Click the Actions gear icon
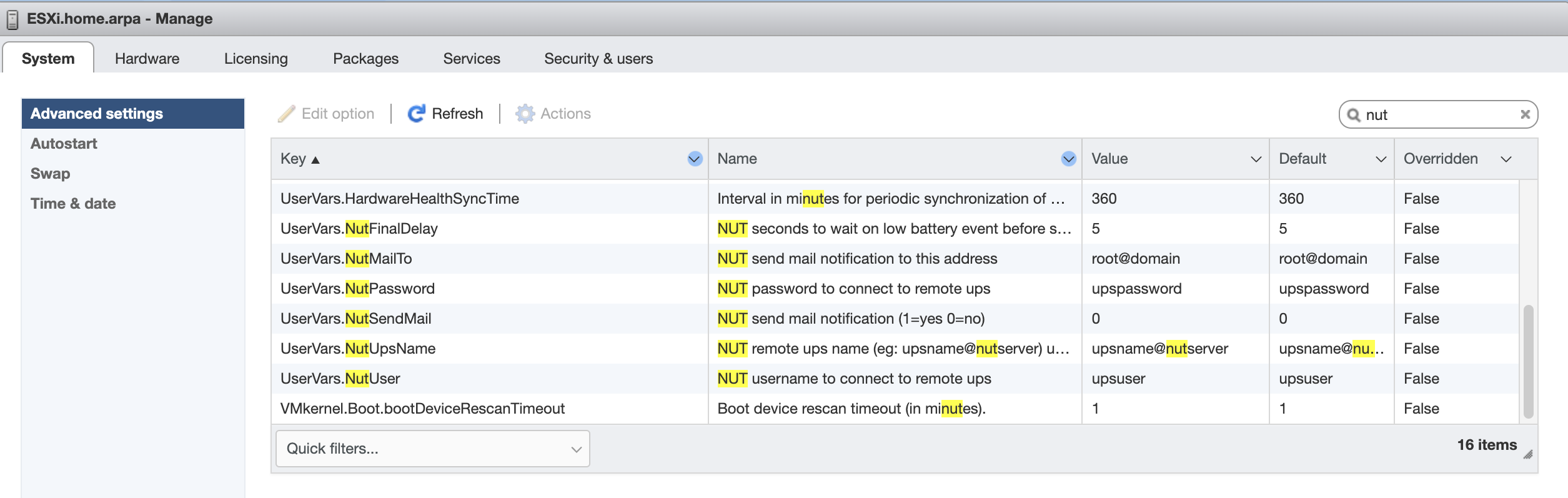Viewport: 1568px width, 498px height. tap(525, 114)
